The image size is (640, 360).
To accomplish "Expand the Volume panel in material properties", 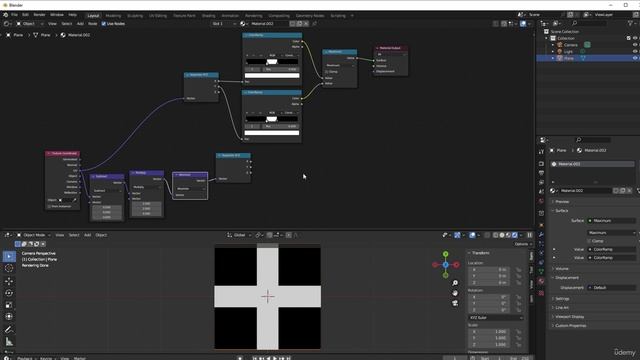I will tap(562, 269).
